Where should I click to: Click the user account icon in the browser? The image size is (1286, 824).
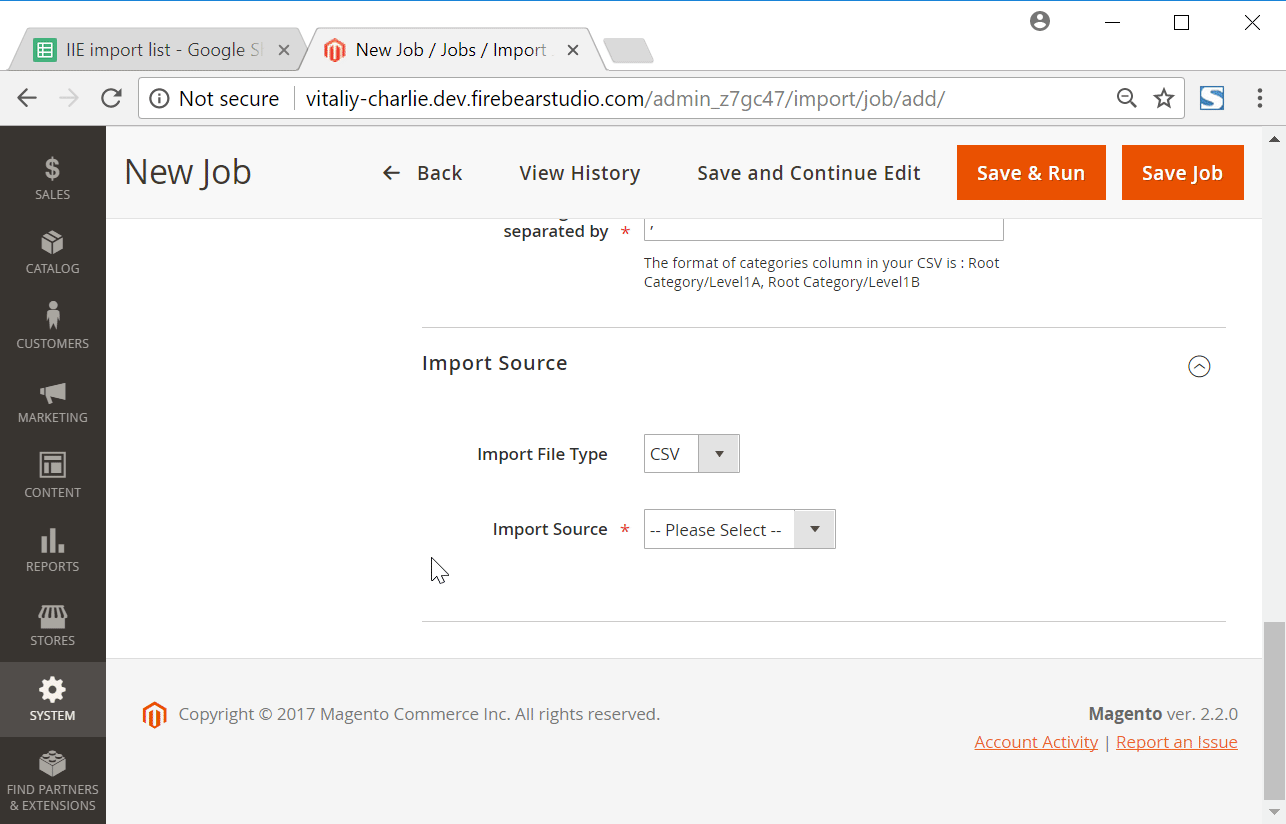point(1039,20)
